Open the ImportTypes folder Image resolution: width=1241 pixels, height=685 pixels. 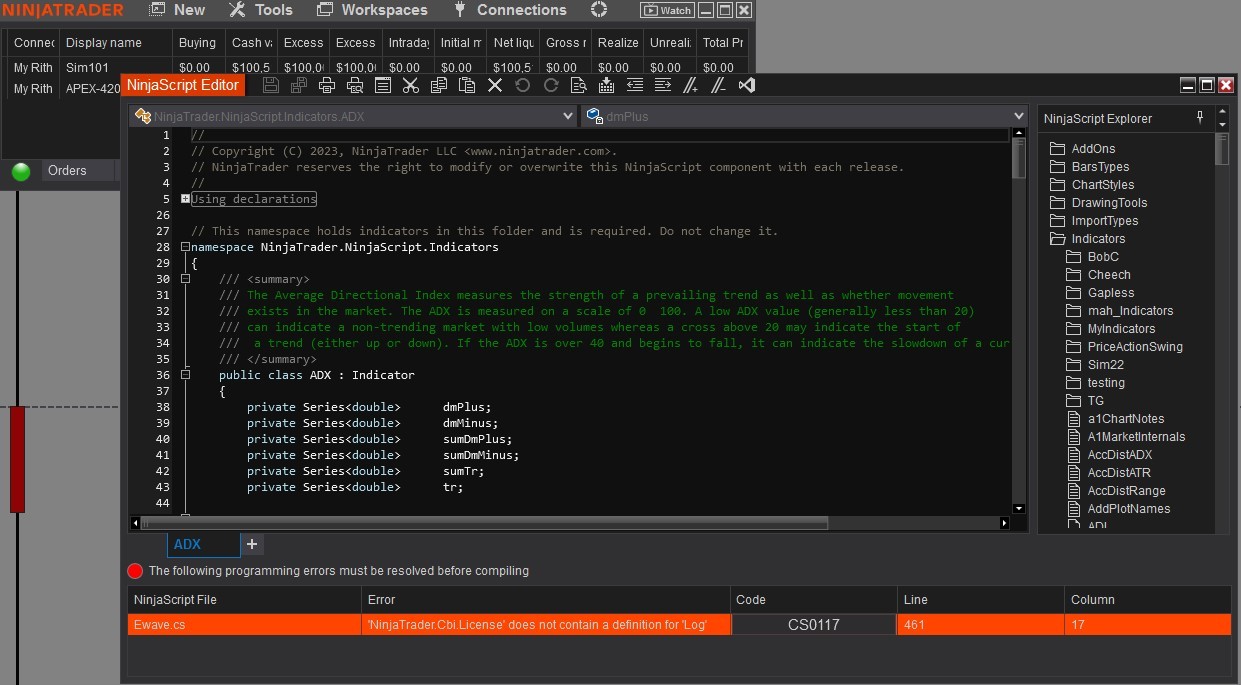pyautogui.click(x=1094, y=221)
